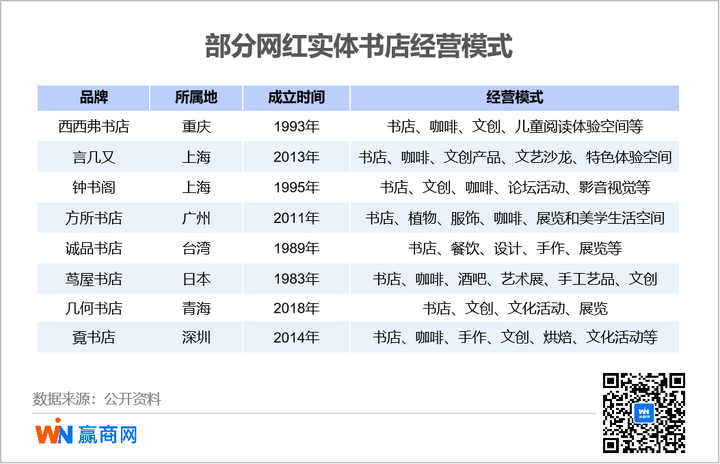Click the 成立时间 column header

(x=296, y=97)
